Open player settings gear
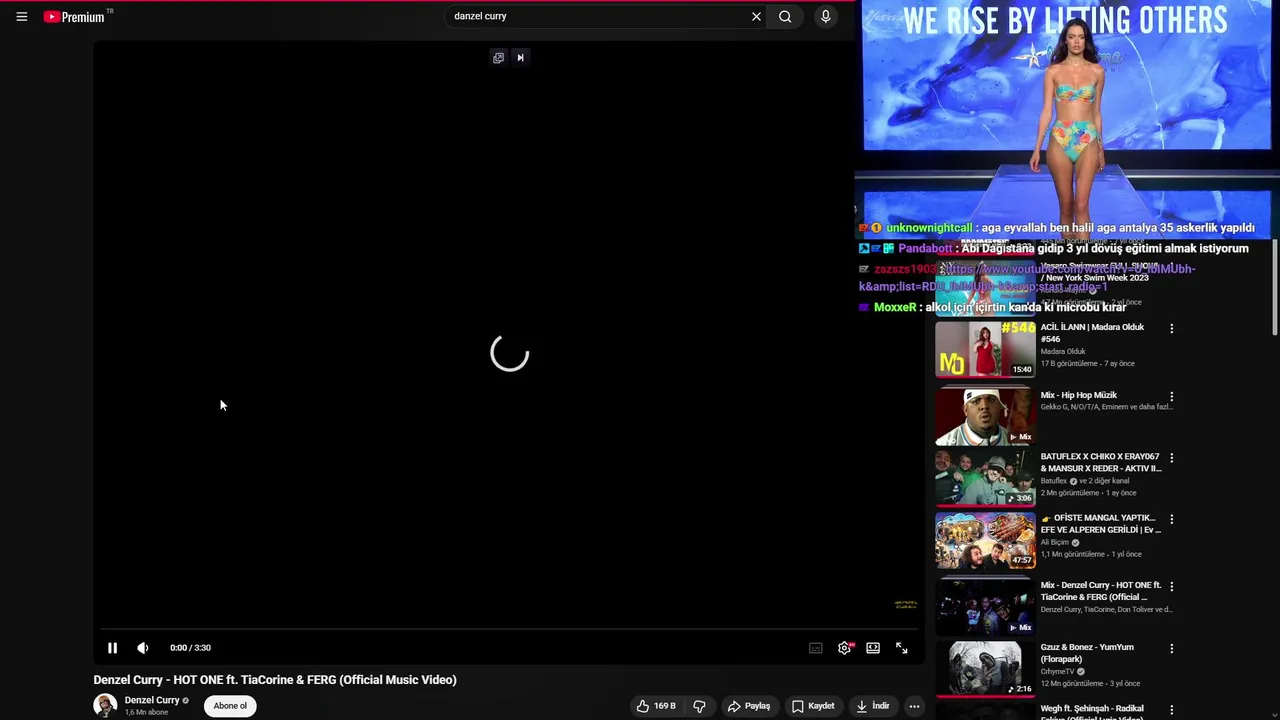1280x720 pixels. tap(845, 648)
